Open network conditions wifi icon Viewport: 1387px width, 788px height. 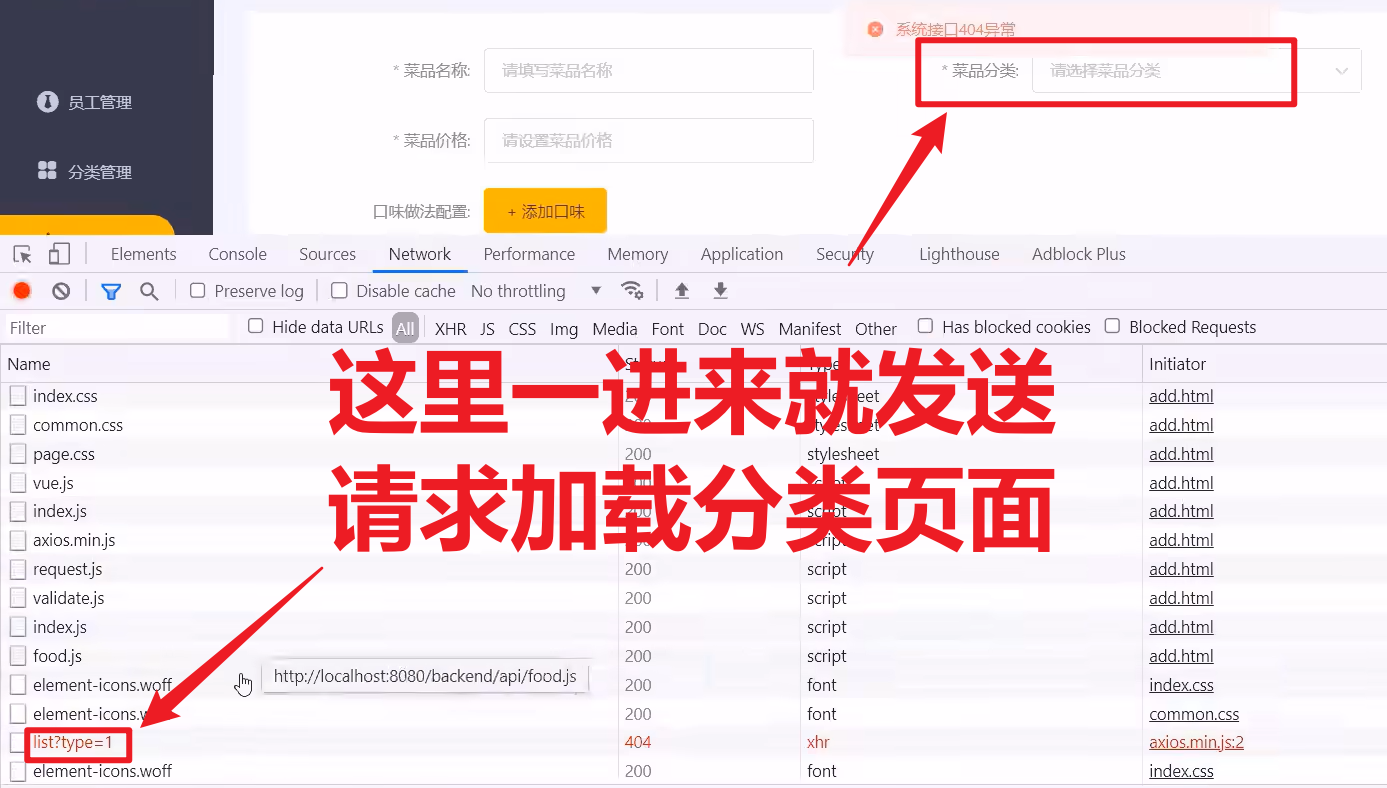click(632, 291)
